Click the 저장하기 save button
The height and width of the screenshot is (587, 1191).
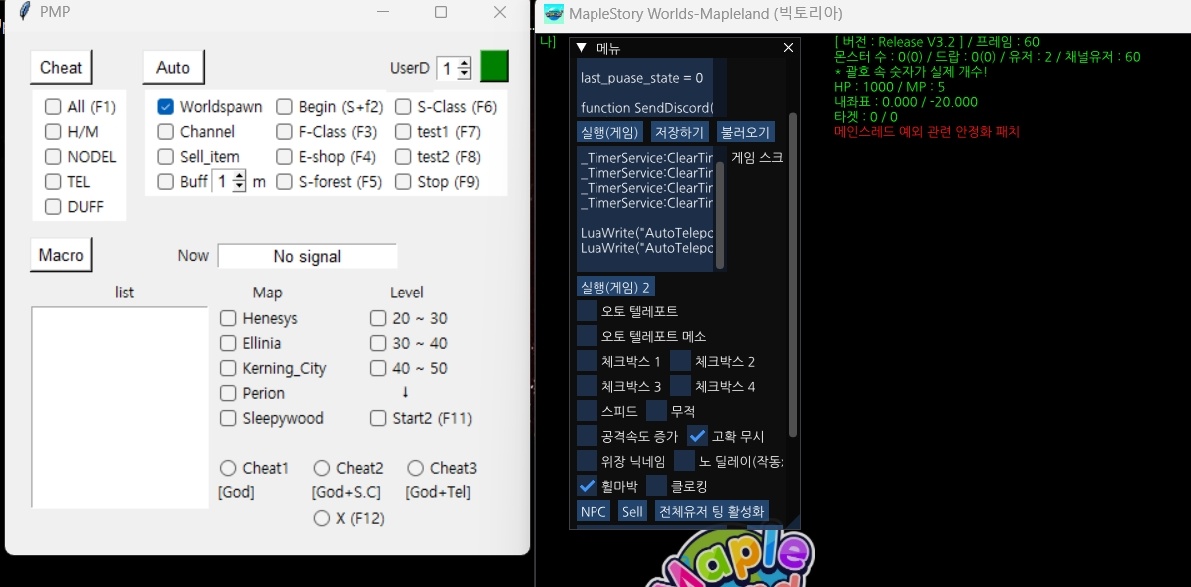pos(679,132)
